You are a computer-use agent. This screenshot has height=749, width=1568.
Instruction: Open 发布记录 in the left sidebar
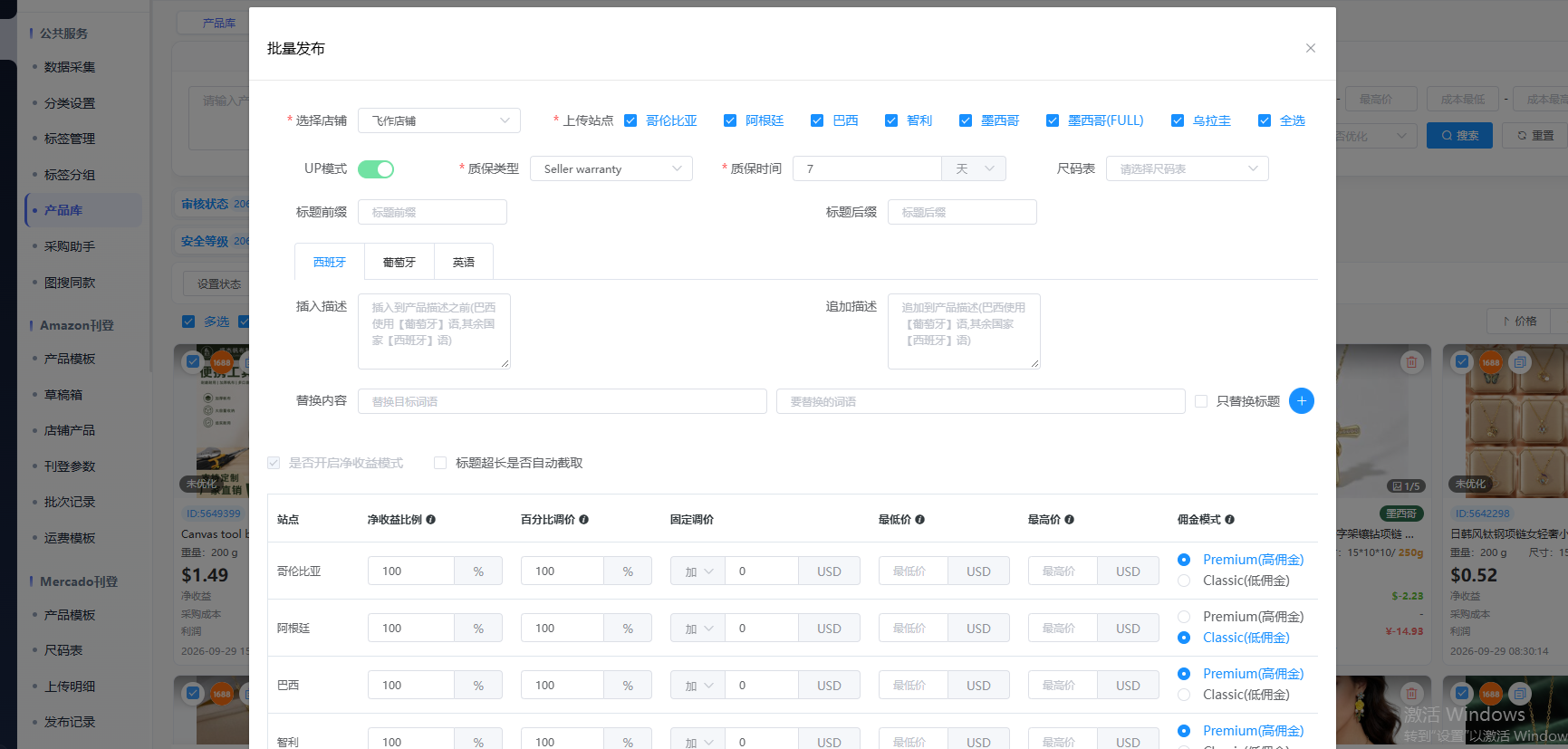[x=70, y=722]
